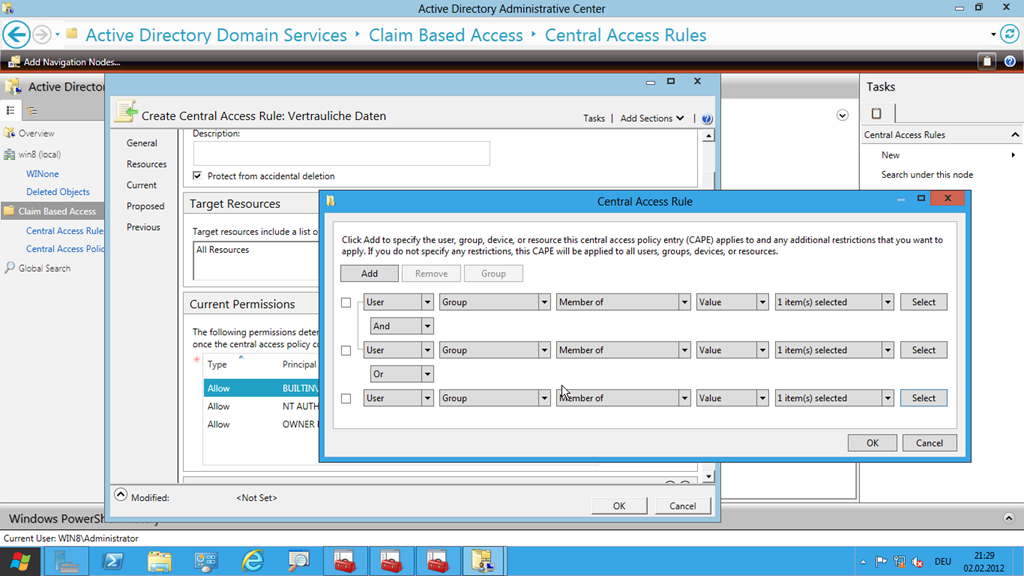This screenshot has width=1024, height=576.
Task: Go to the Proposed section
Action: pos(145,206)
